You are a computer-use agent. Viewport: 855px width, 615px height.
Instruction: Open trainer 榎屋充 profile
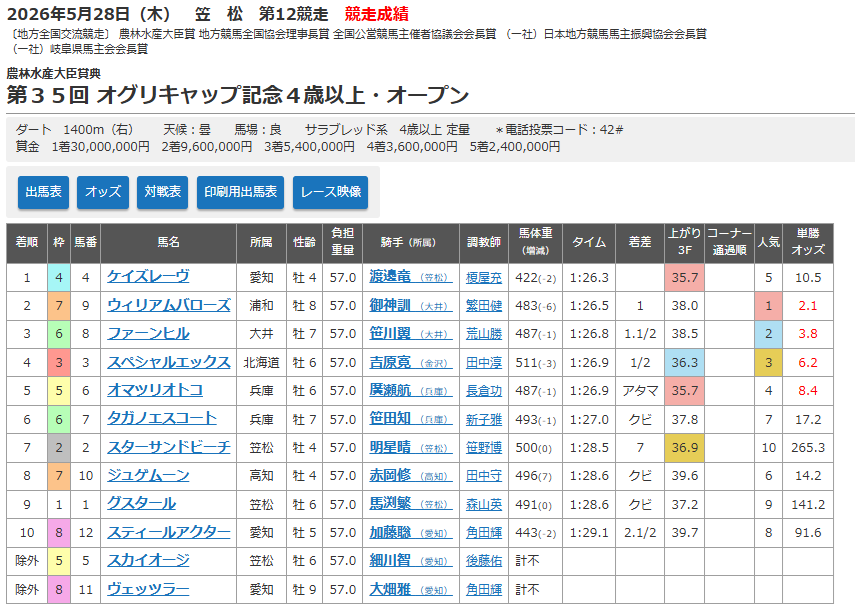[x=484, y=278]
